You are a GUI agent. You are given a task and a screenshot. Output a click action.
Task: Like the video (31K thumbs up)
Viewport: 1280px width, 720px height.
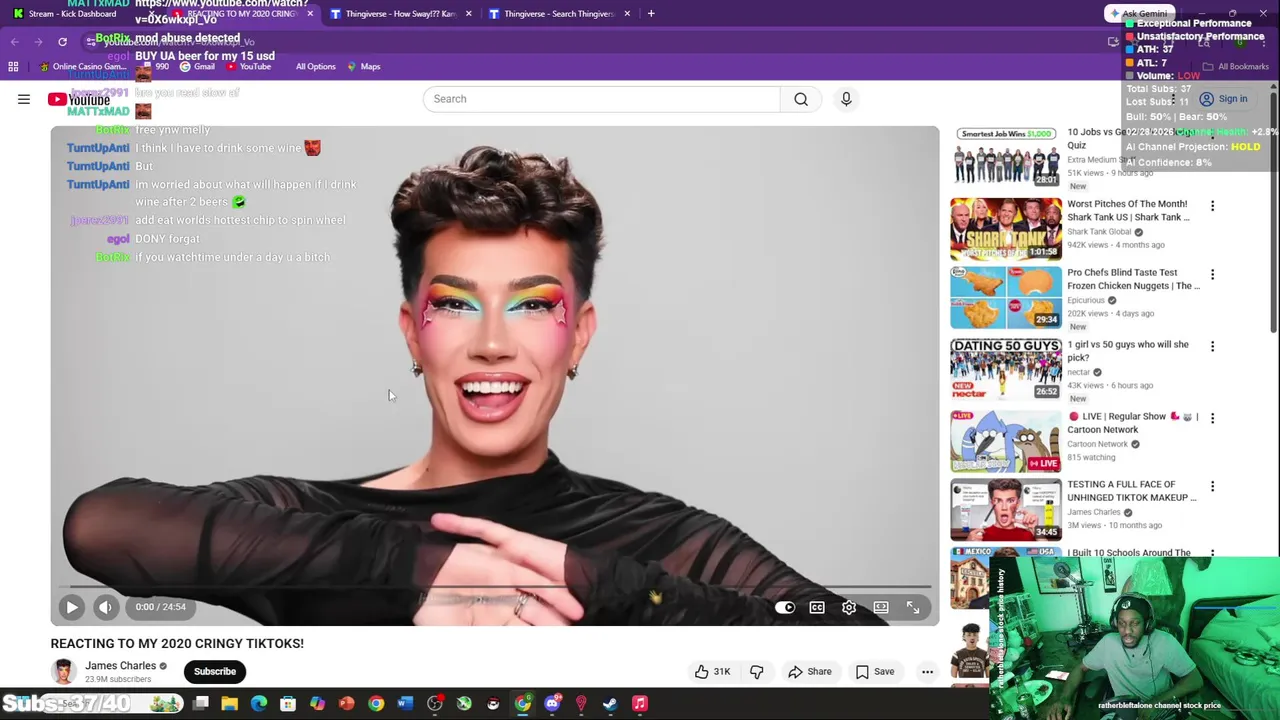click(x=712, y=672)
